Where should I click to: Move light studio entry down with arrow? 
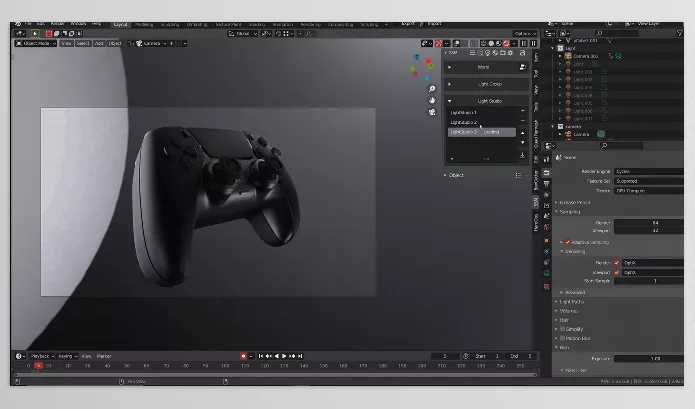pyautogui.click(x=523, y=143)
